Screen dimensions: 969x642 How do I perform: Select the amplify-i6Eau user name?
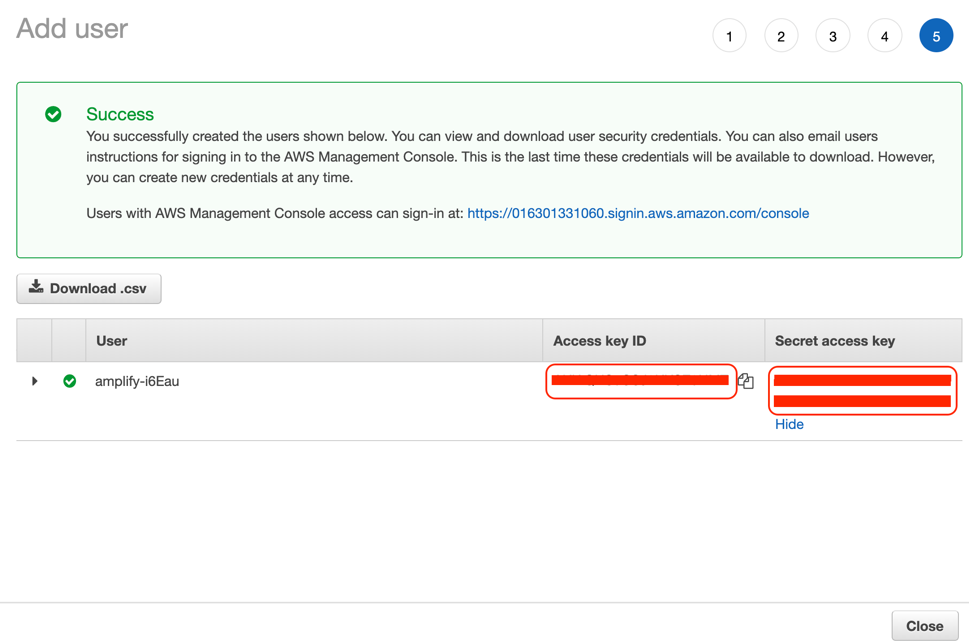[x=137, y=381]
